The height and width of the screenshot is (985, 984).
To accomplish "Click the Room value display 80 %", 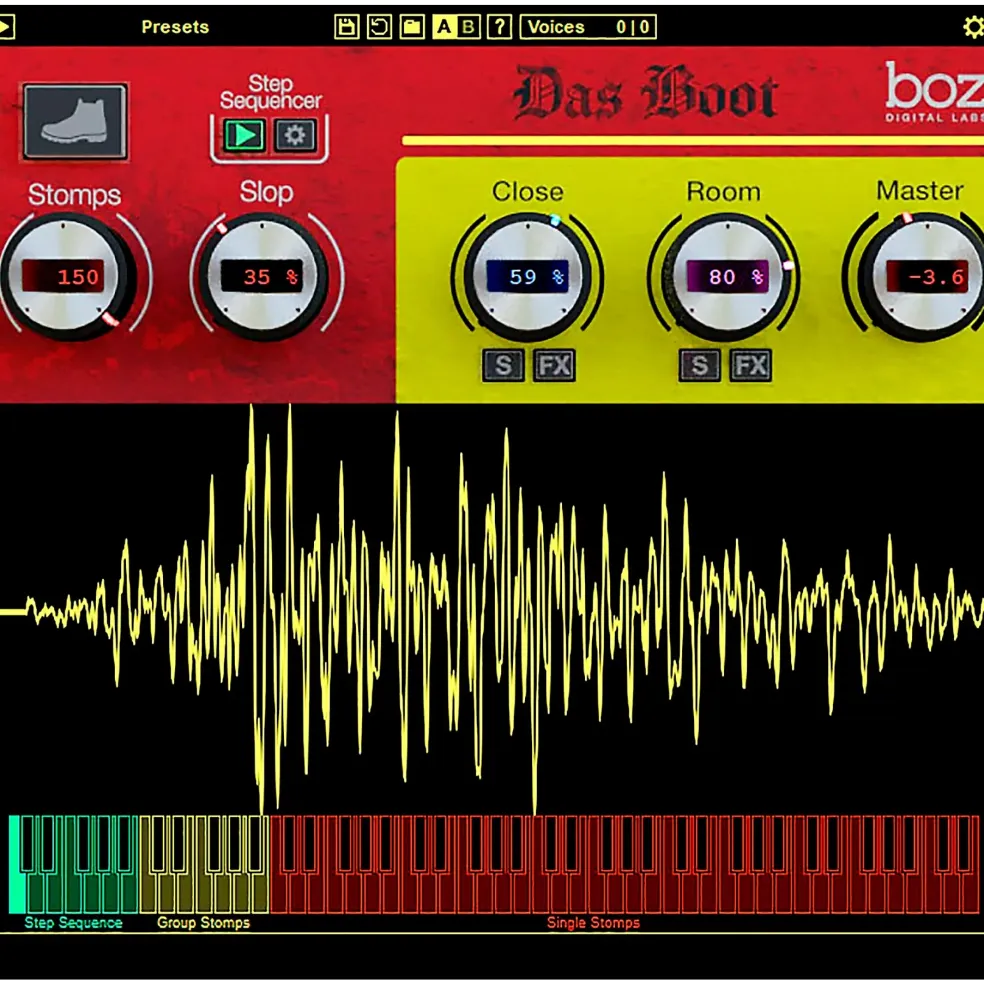I will pyautogui.click(x=727, y=276).
